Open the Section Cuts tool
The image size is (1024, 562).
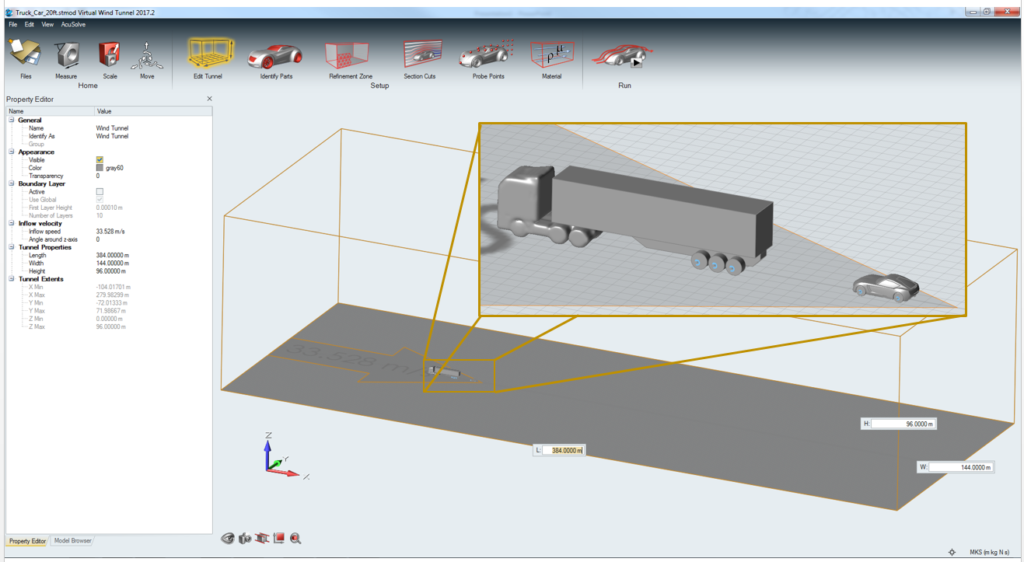(420, 55)
